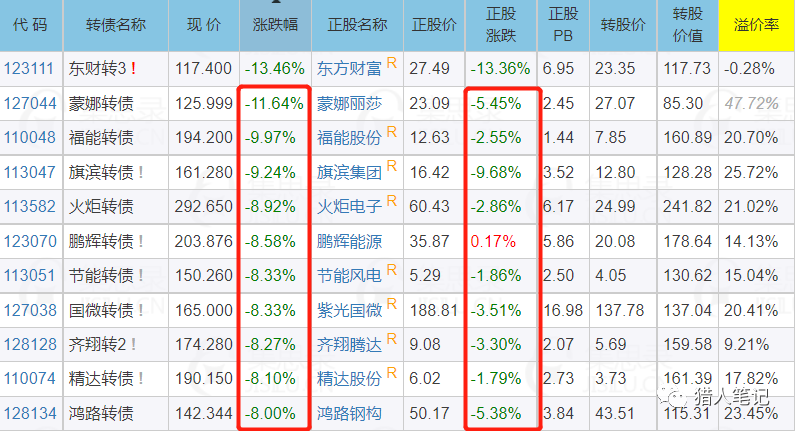Select bond name 火炬转债
This screenshot has width=795, height=431.
101,206
